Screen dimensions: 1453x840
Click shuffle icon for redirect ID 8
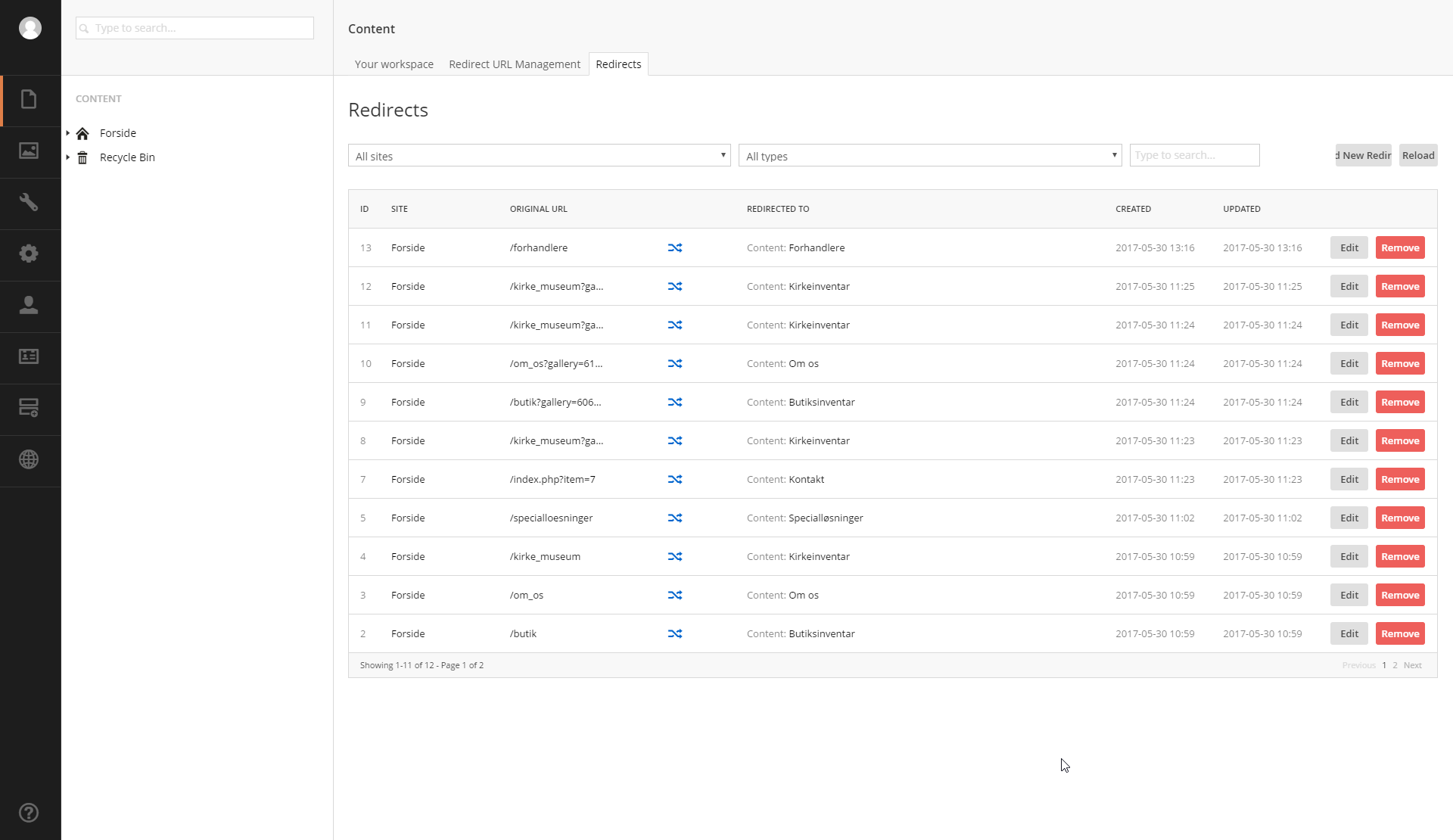coord(675,440)
